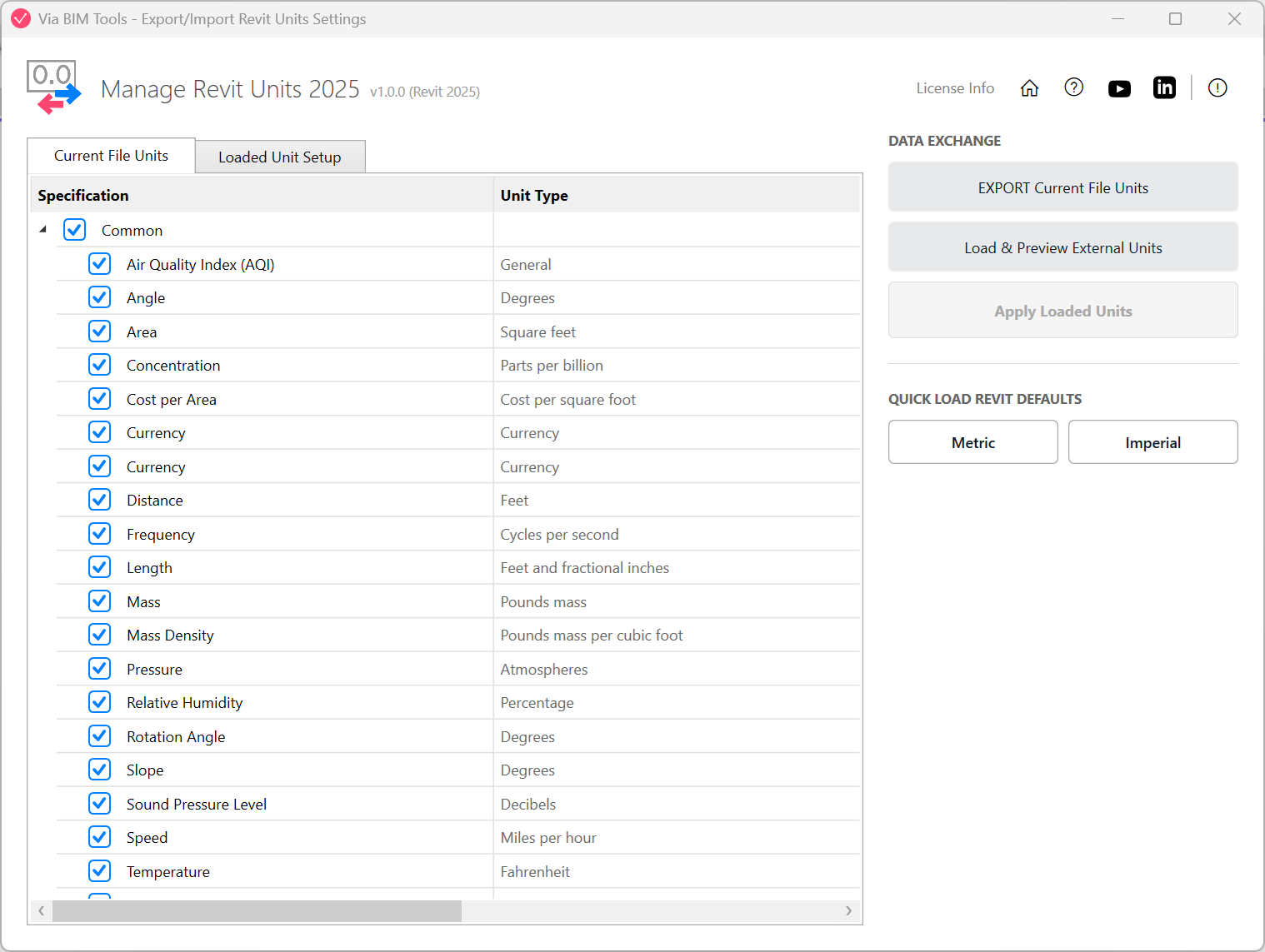Toggle the Frequency checkbox

click(x=99, y=534)
